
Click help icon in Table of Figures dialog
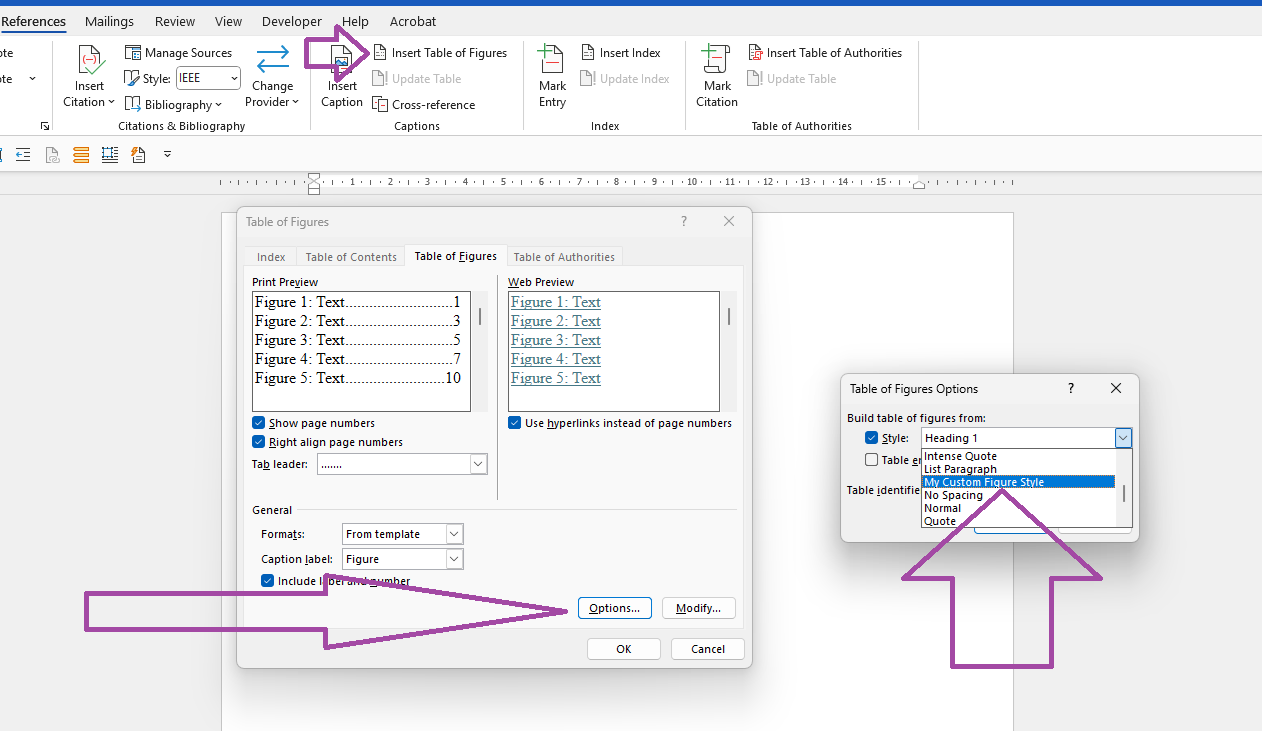point(684,221)
